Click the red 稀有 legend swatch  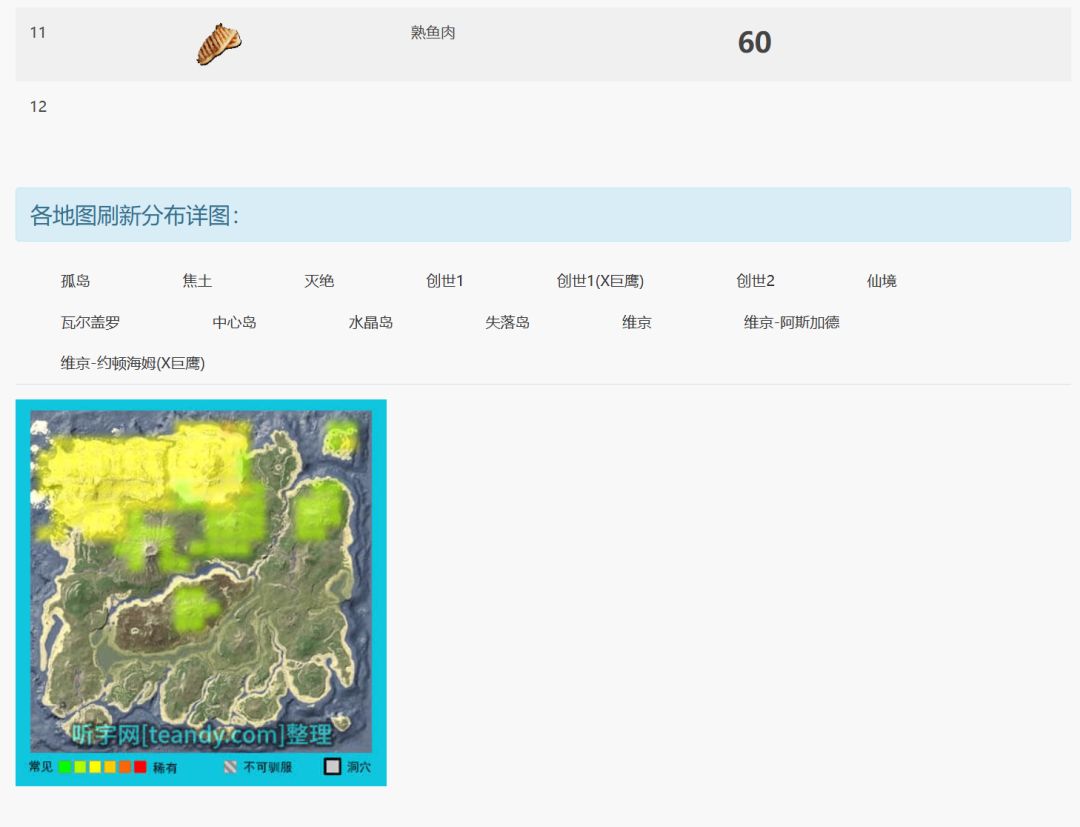(140, 767)
